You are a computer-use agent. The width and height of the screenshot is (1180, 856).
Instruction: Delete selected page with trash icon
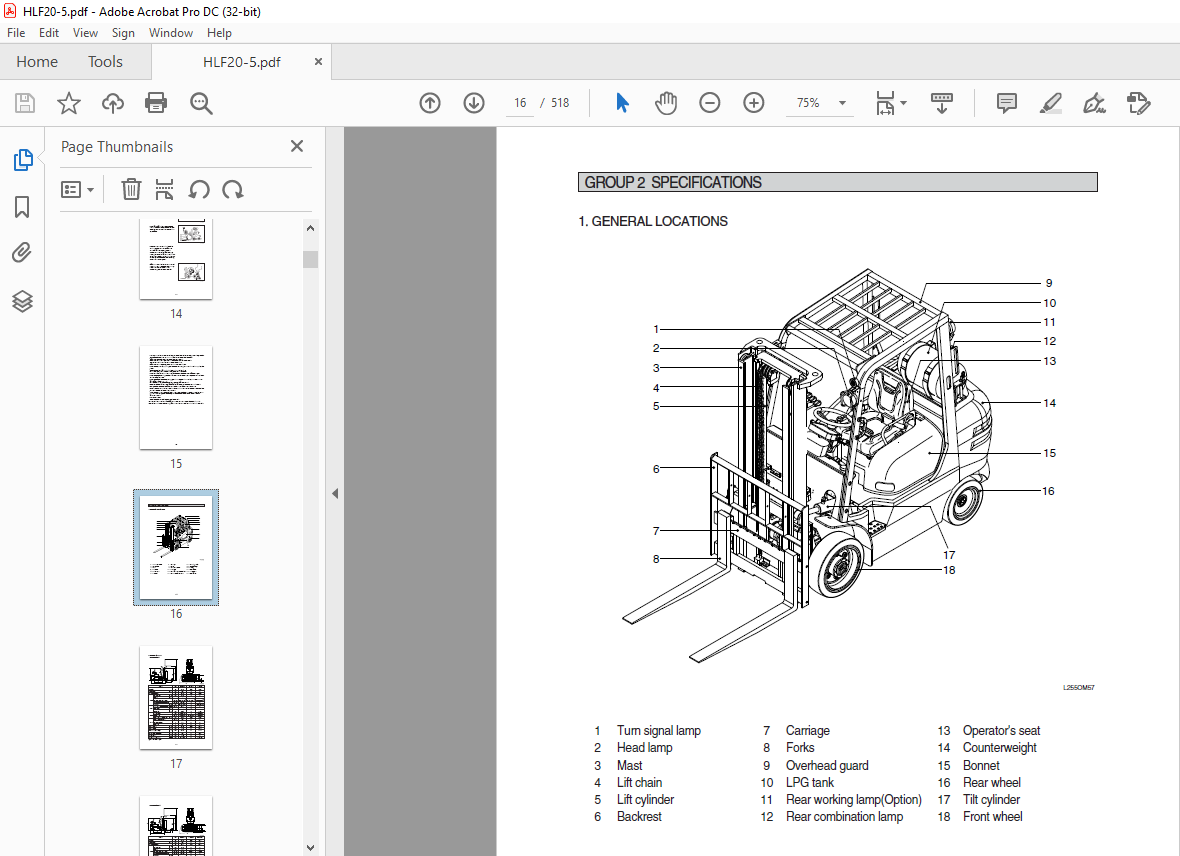click(x=131, y=190)
